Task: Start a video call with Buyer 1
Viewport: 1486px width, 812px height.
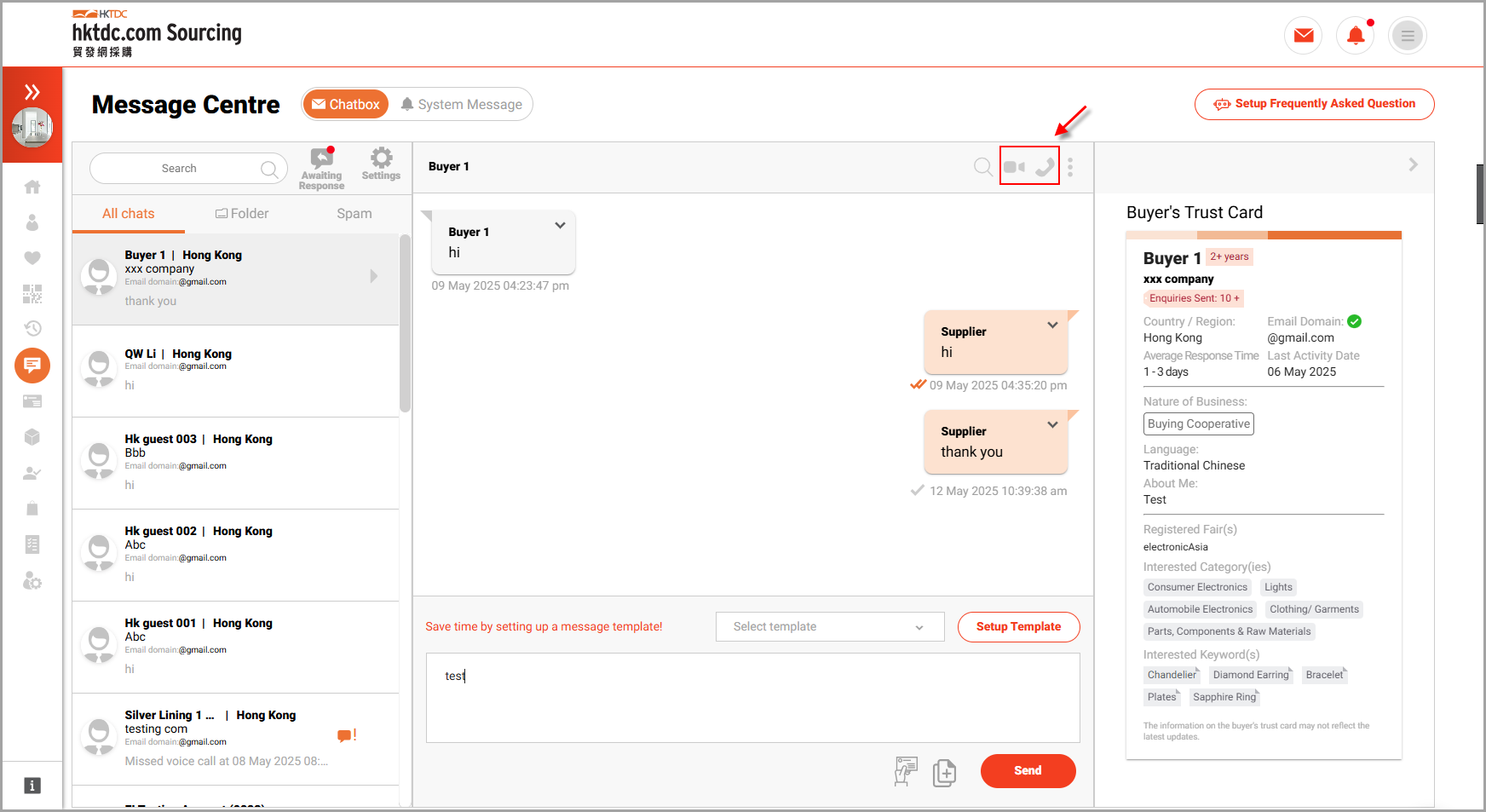Action: click(1014, 167)
